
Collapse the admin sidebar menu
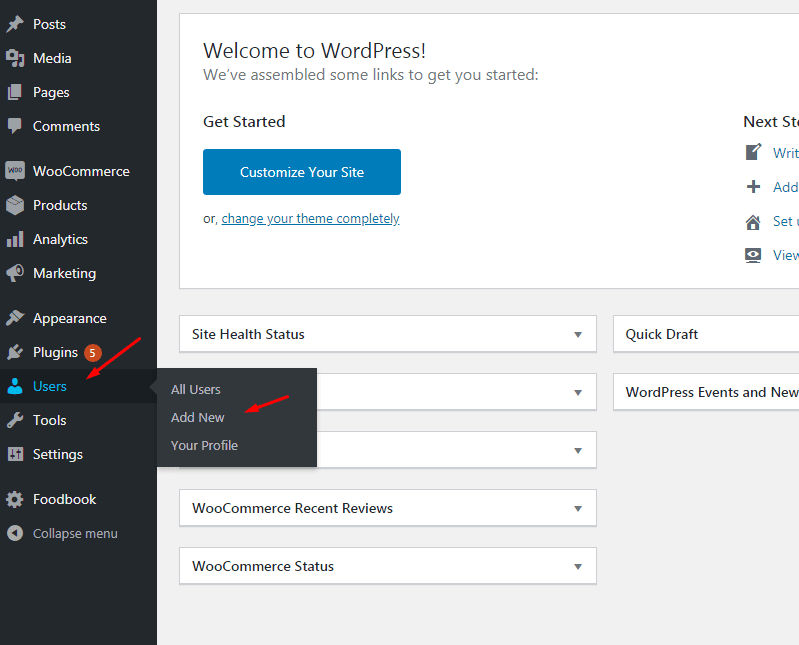point(74,533)
